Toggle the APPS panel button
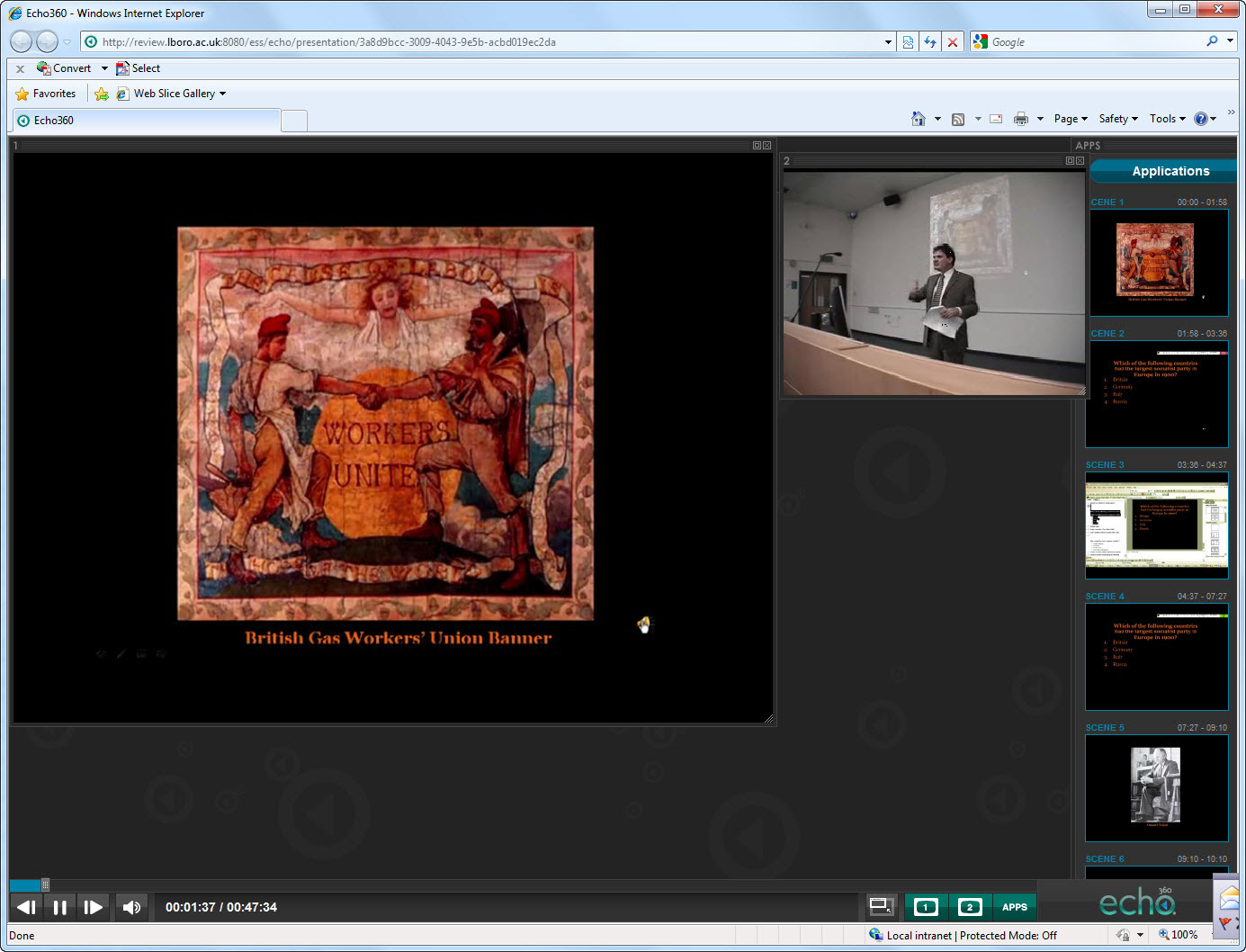The image size is (1246, 952). [x=1014, y=907]
